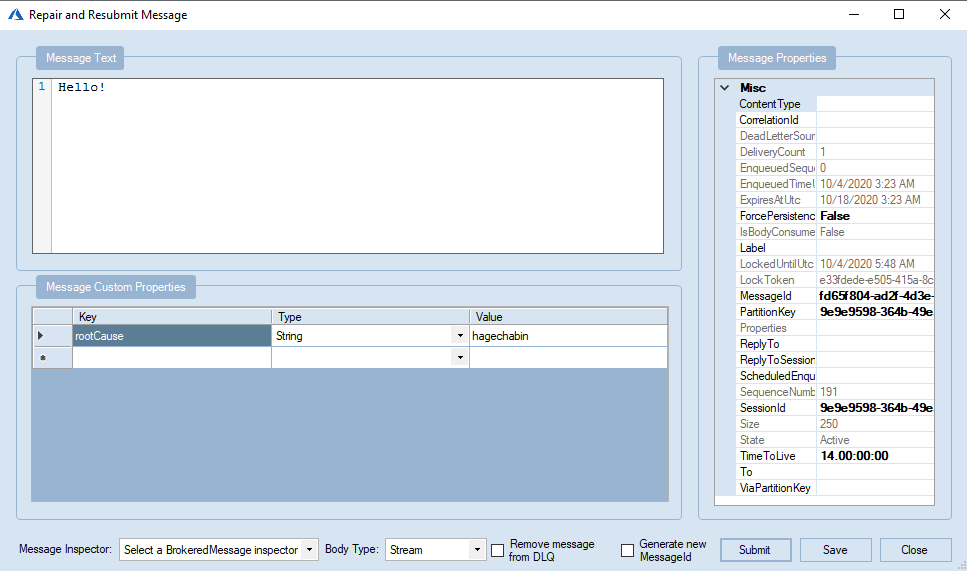Select the TimeToLive 14.00:00:00 value
Image resolution: width=967 pixels, height=571 pixels.
pyautogui.click(x=875, y=456)
